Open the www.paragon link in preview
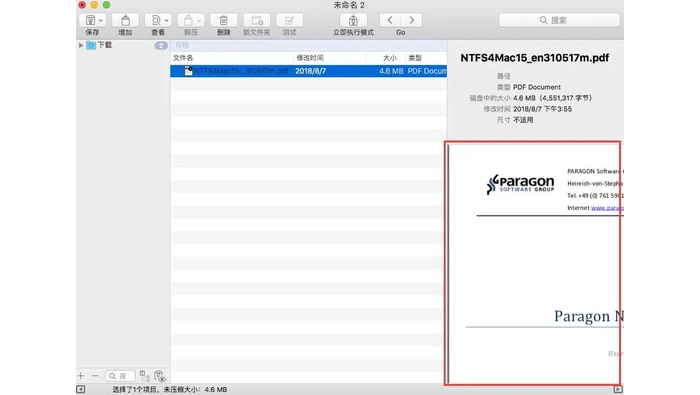This screenshot has height=395, width=700. (x=608, y=208)
